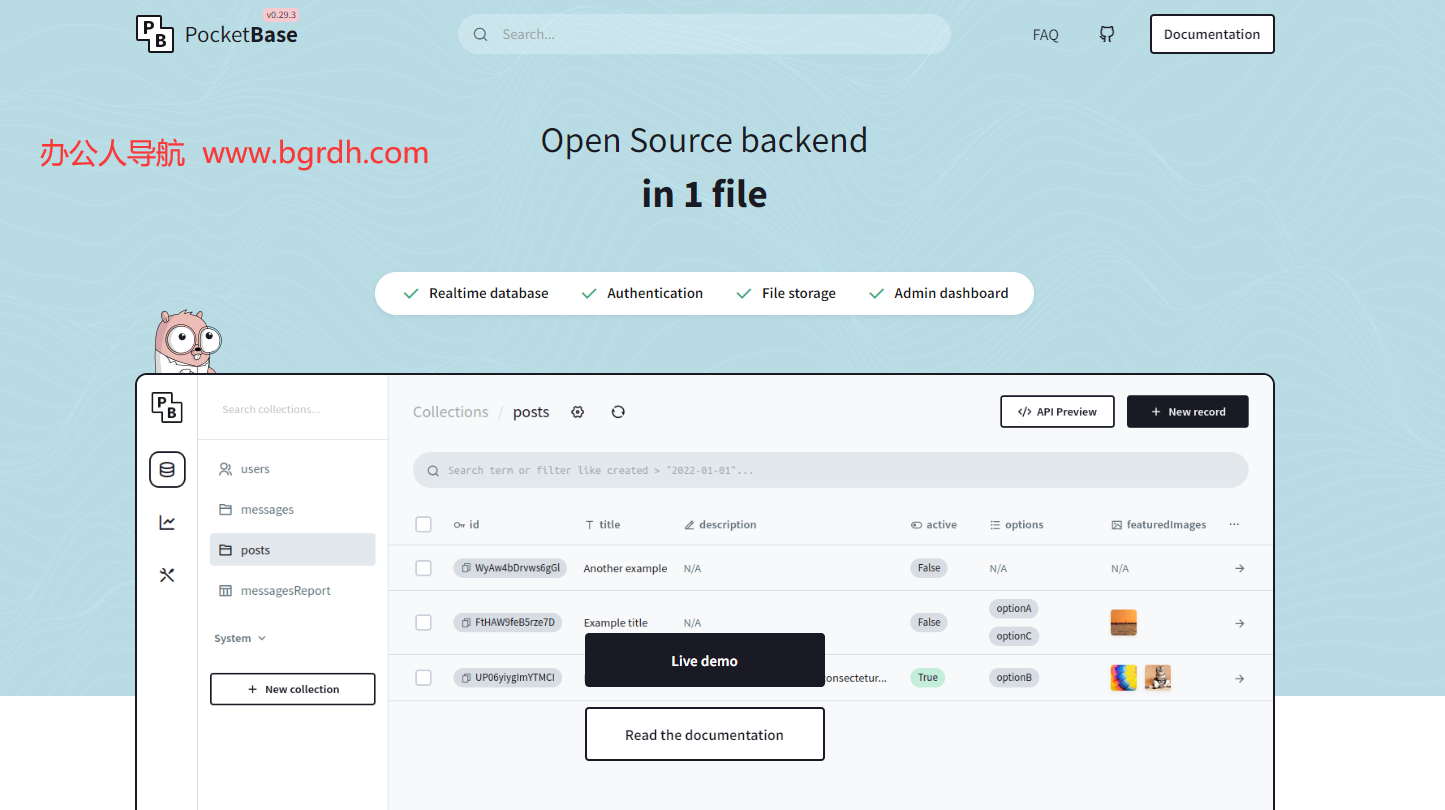Open the Another example record arrow
Viewport: 1445px width, 810px height.
[x=1239, y=568]
